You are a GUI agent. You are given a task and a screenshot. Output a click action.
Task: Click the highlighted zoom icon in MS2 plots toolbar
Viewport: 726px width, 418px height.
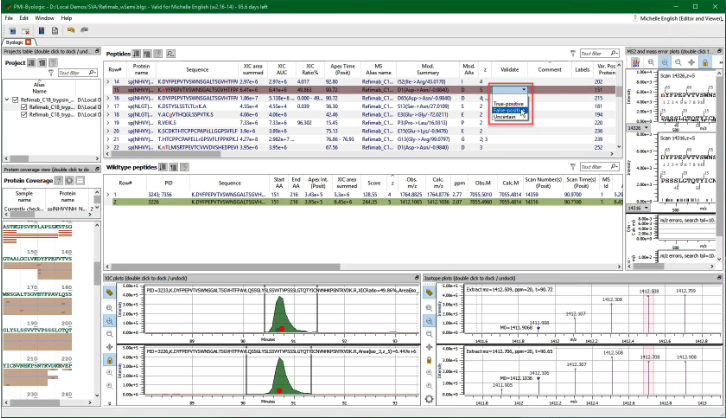coord(664,62)
